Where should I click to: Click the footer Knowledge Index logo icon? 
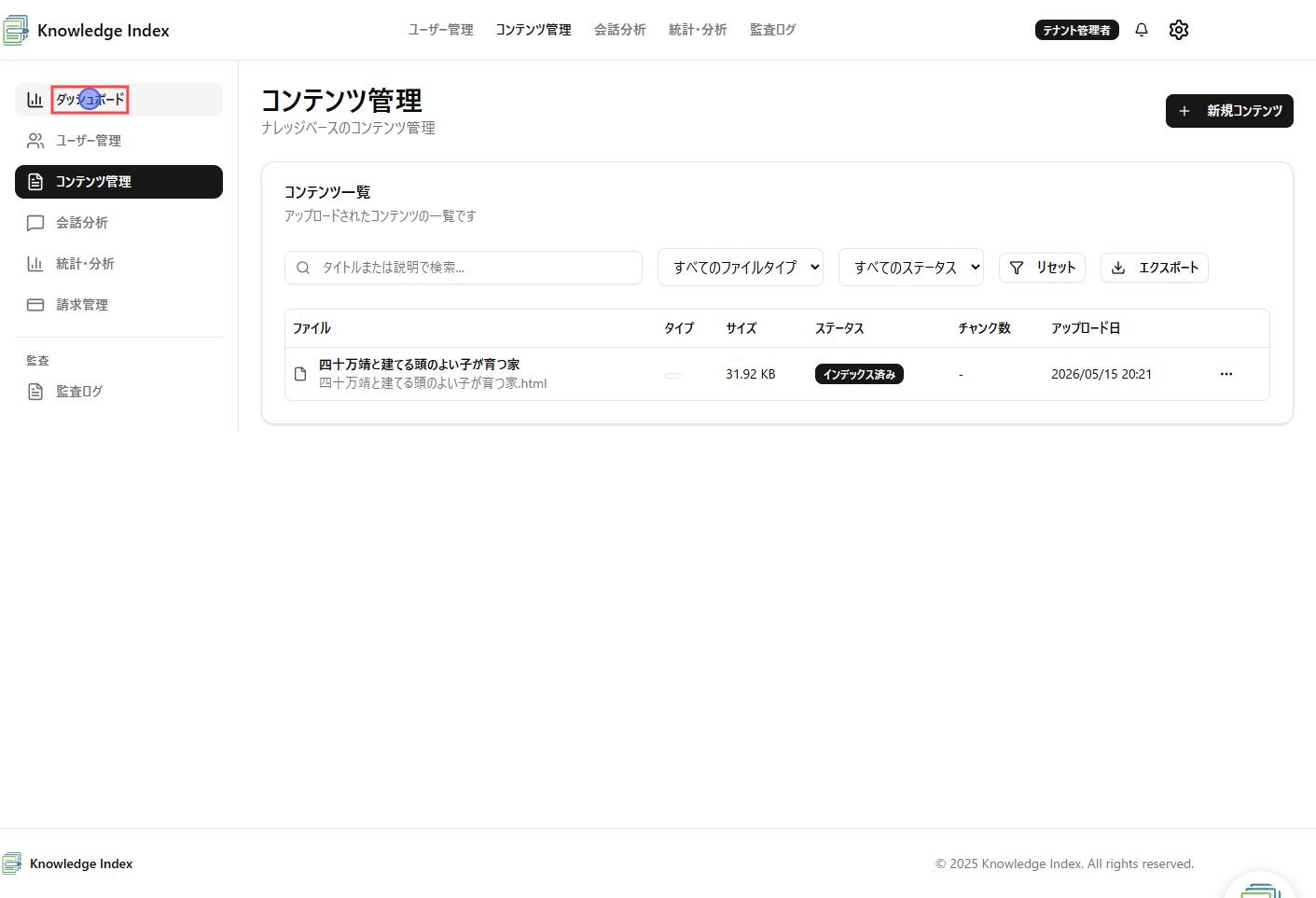click(12, 863)
